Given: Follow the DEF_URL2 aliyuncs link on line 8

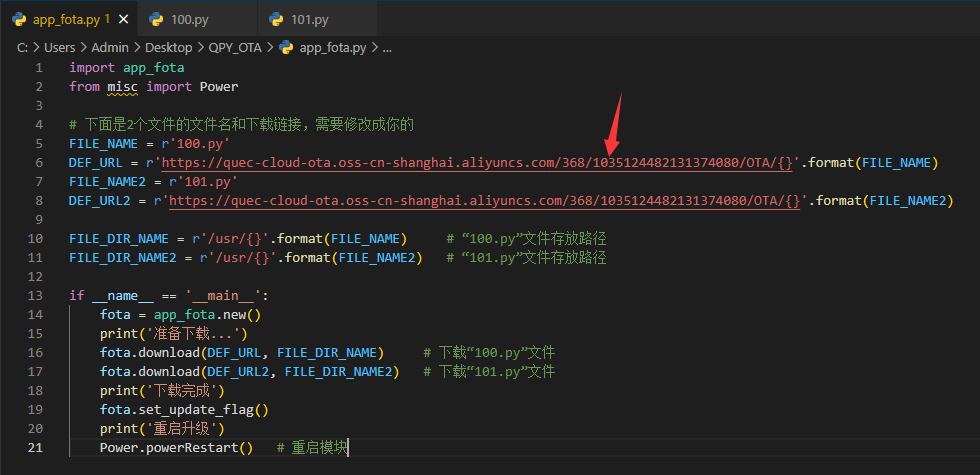Looking at the screenshot, I should (487, 200).
